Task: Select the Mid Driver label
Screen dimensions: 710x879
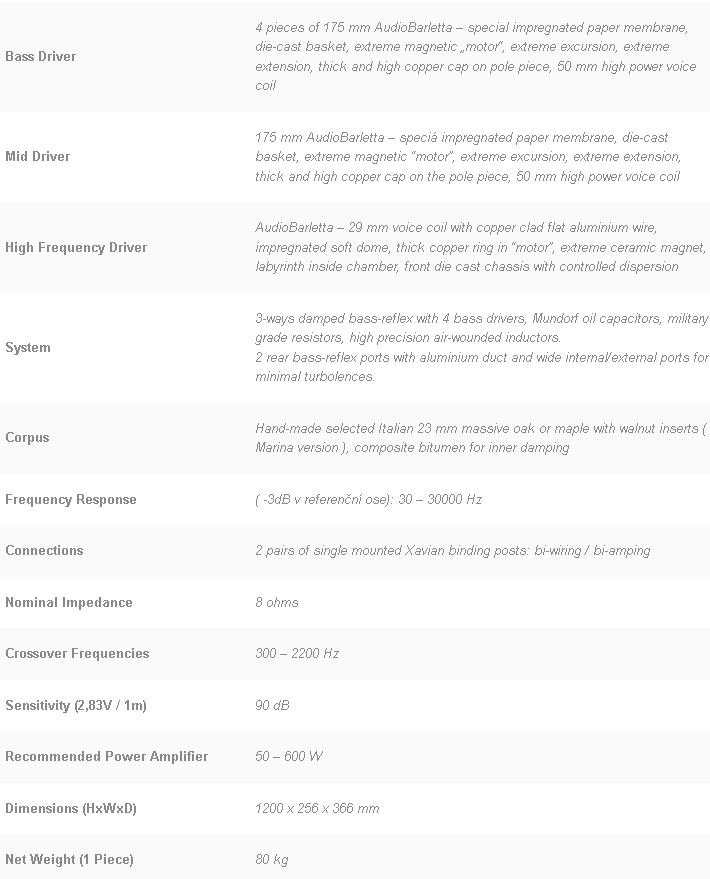Action: point(38,157)
